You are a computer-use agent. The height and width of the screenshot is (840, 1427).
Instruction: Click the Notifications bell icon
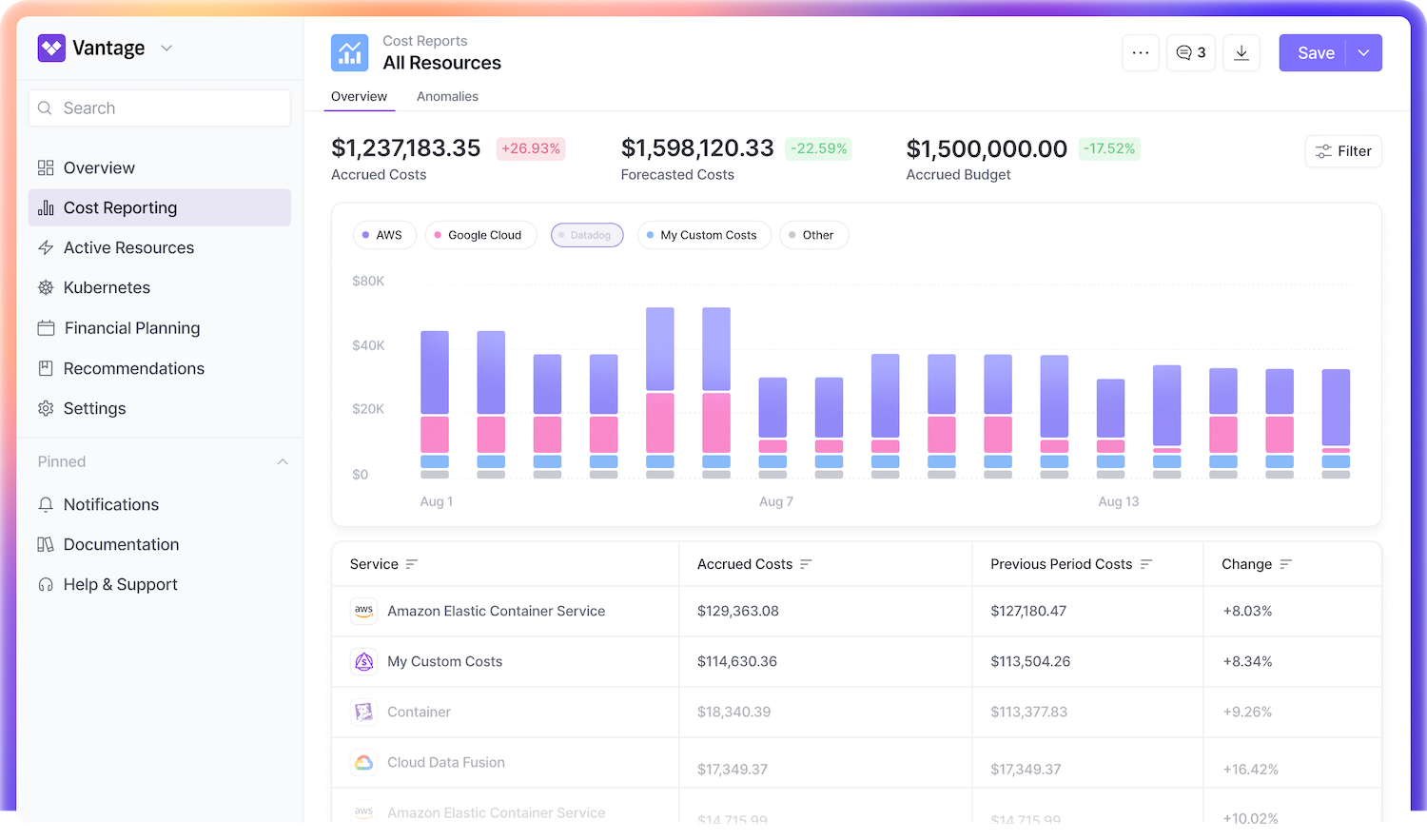click(46, 504)
